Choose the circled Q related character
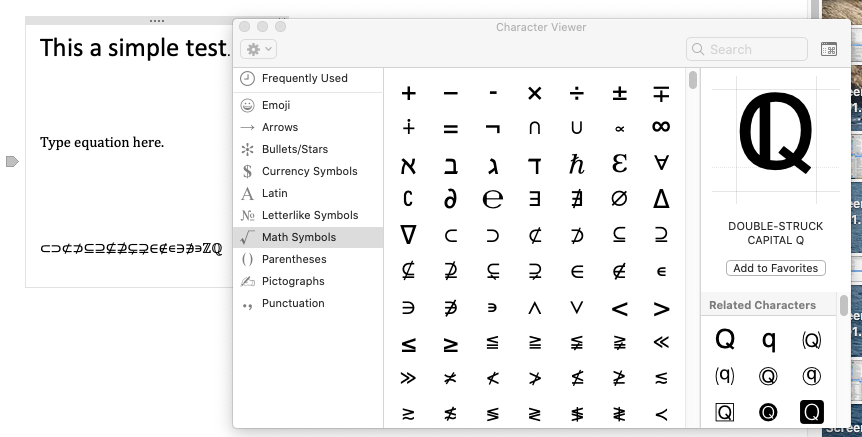This screenshot has height=437, width=862. pos(768,377)
